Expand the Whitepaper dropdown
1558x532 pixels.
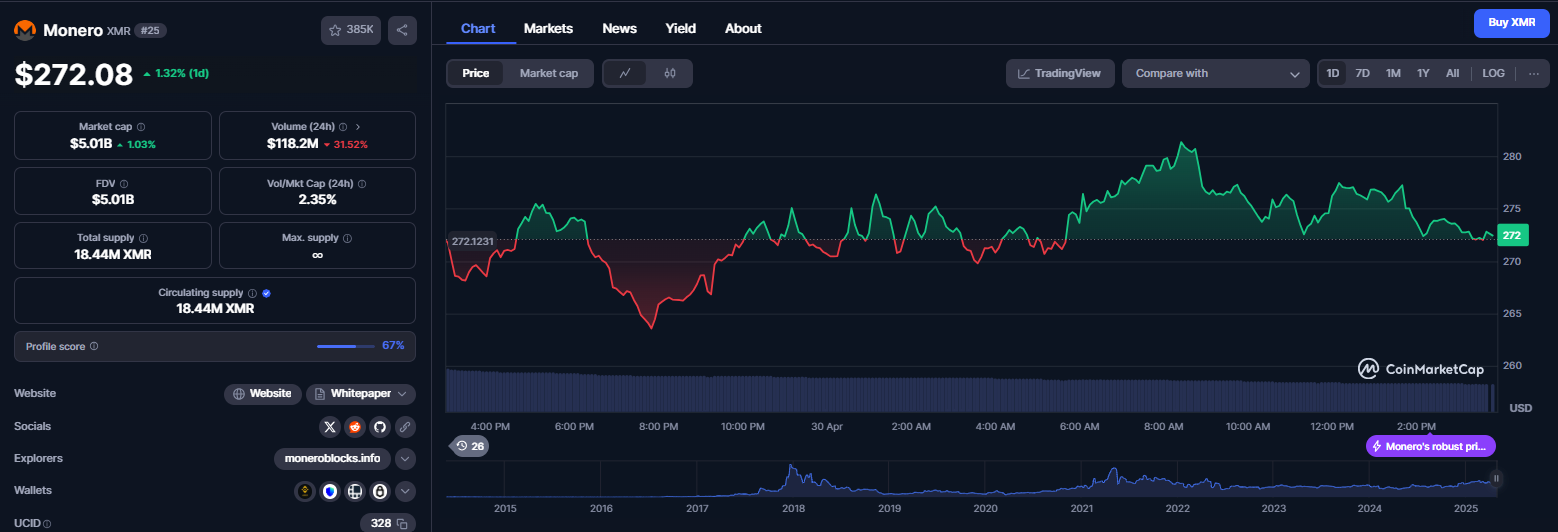tap(361, 394)
